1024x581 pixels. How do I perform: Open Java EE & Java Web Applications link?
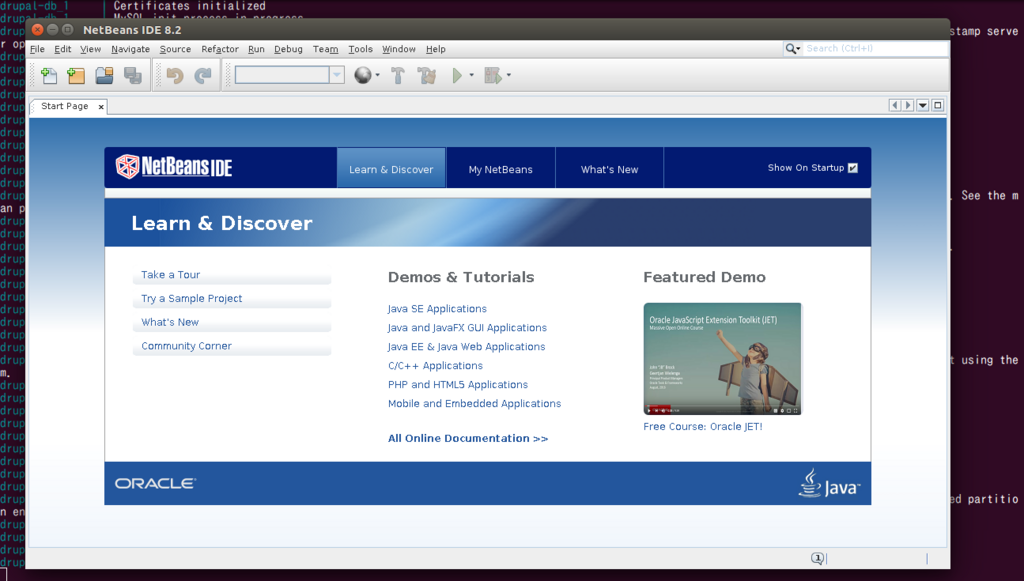(x=466, y=347)
